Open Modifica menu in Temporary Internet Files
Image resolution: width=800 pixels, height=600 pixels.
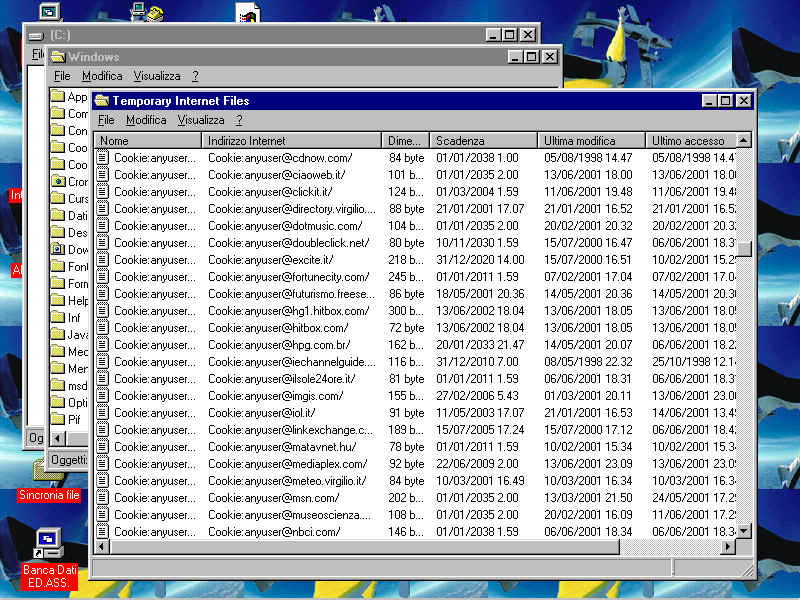click(x=146, y=120)
